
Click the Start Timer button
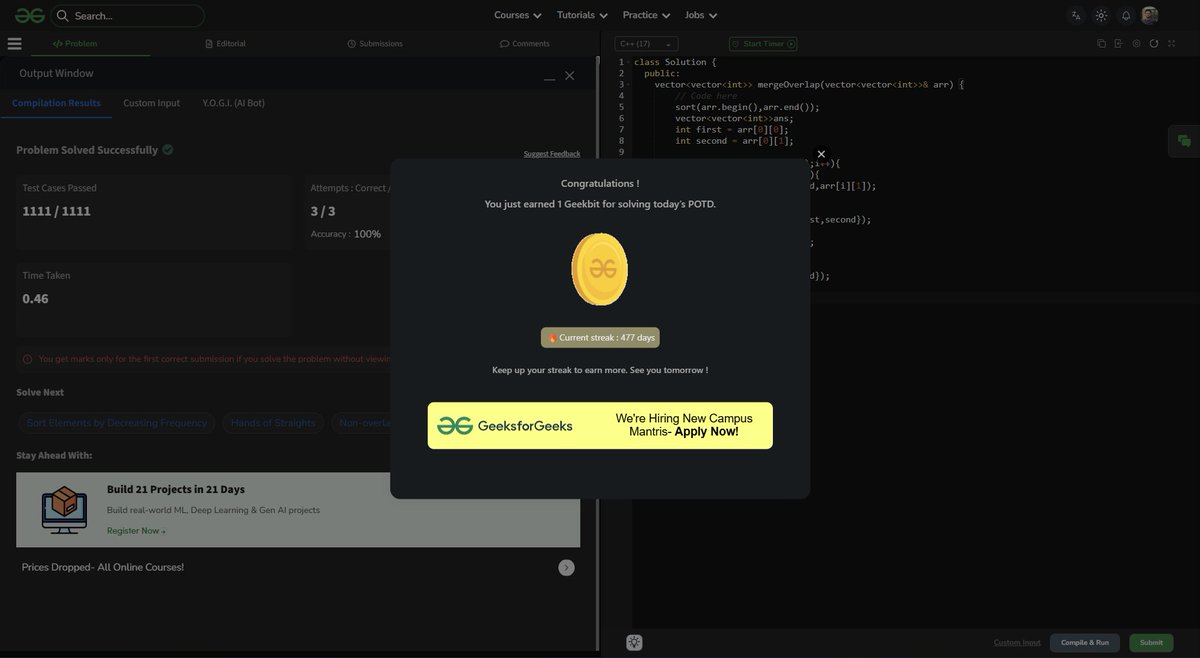763,44
